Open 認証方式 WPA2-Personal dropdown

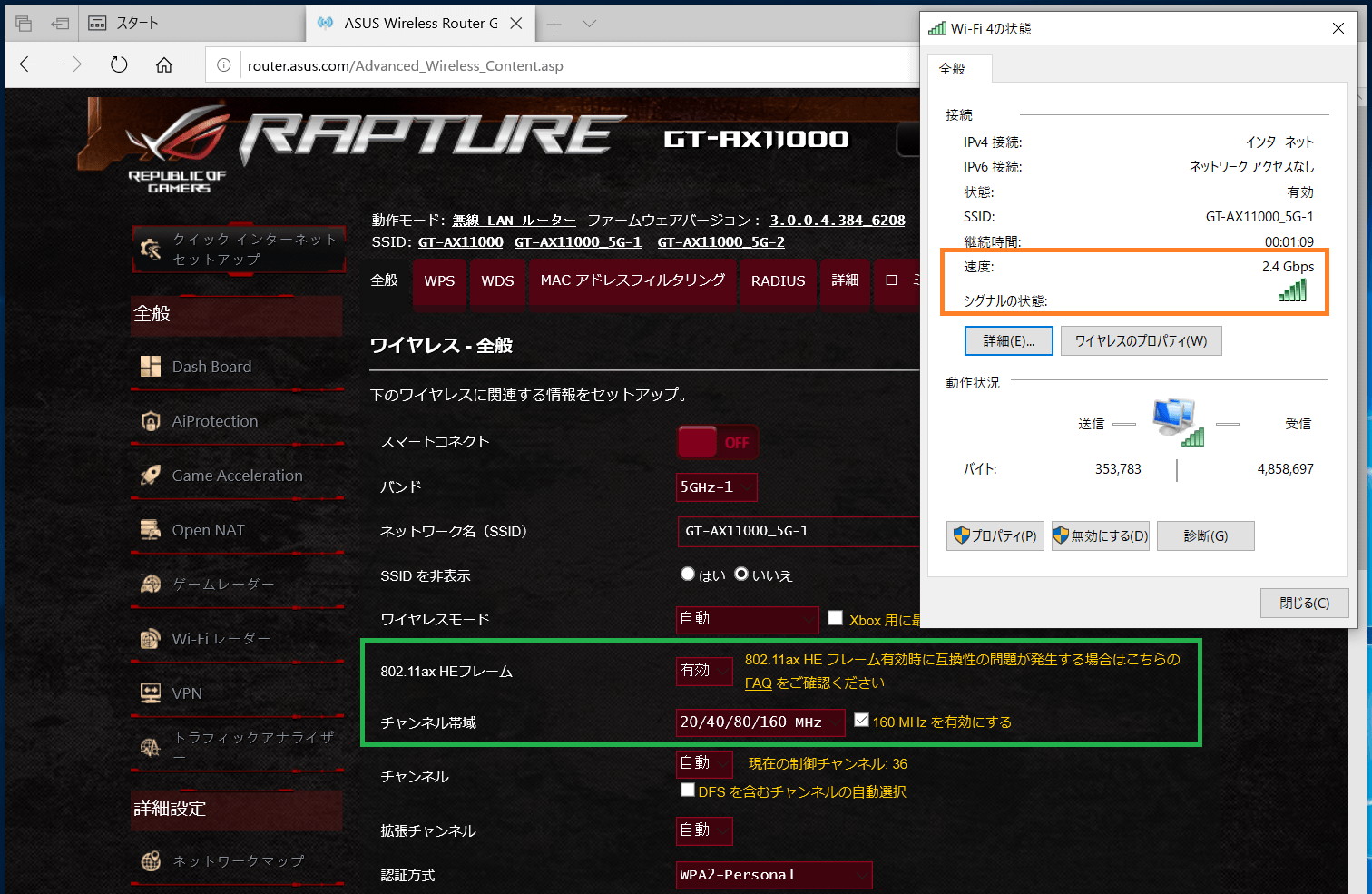coord(774,875)
